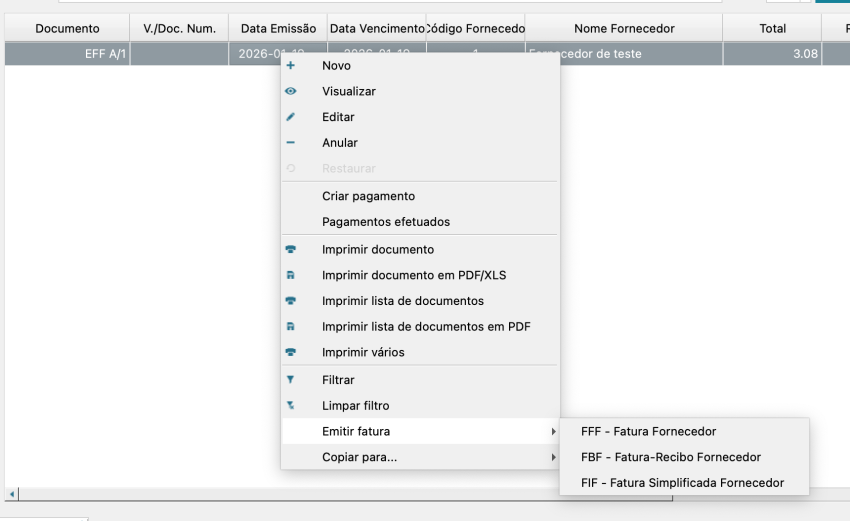Select FFF - Fatura Fornecedor option
This screenshot has width=850, height=521.
click(648, 432)
